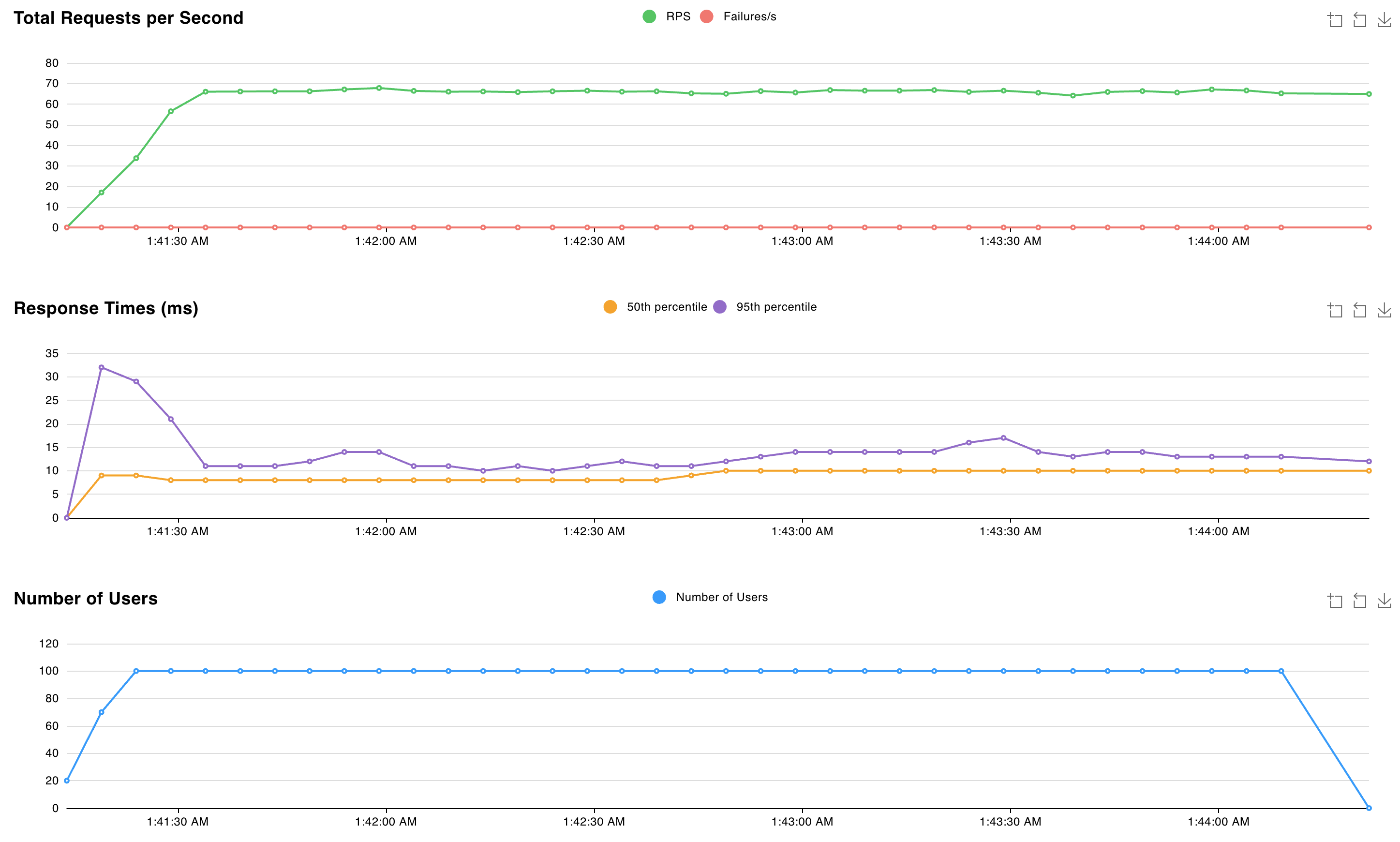Screen dimensions: 1400x842
Task: Activate area zoom on Total Requests per Second chart
Action: pos(1334,20)
